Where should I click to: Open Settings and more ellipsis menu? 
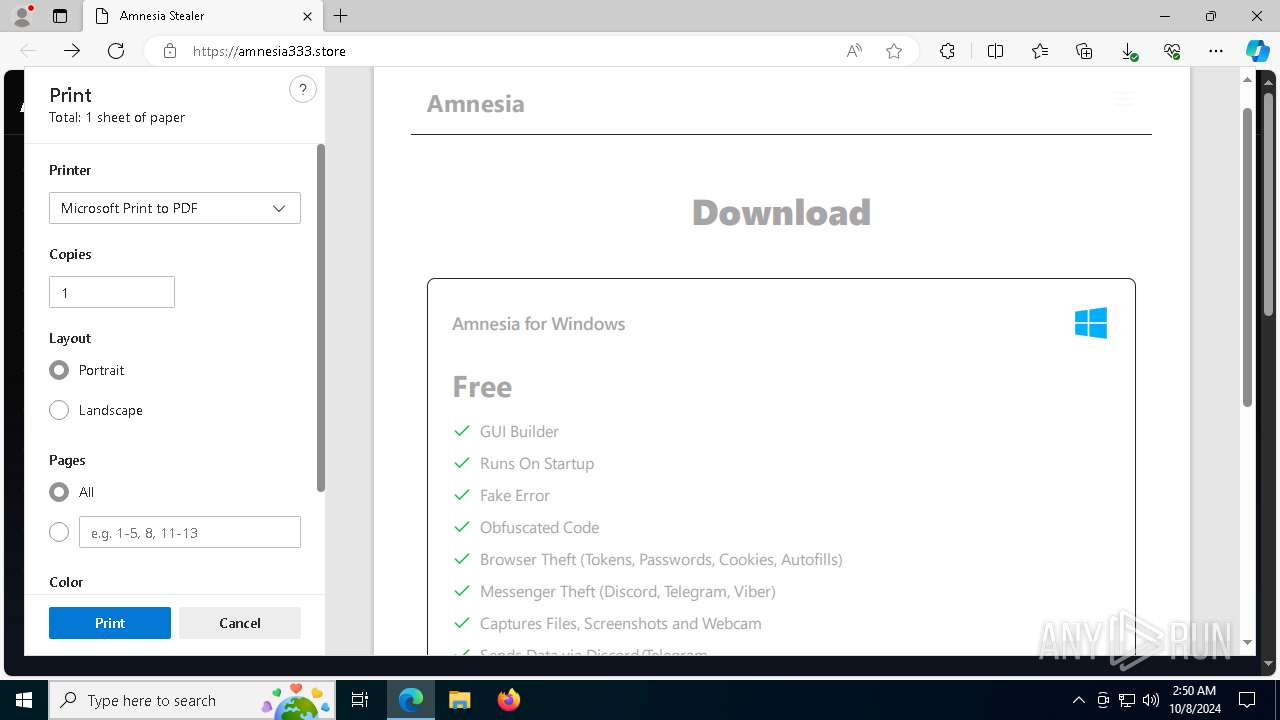click(1216, 51)
